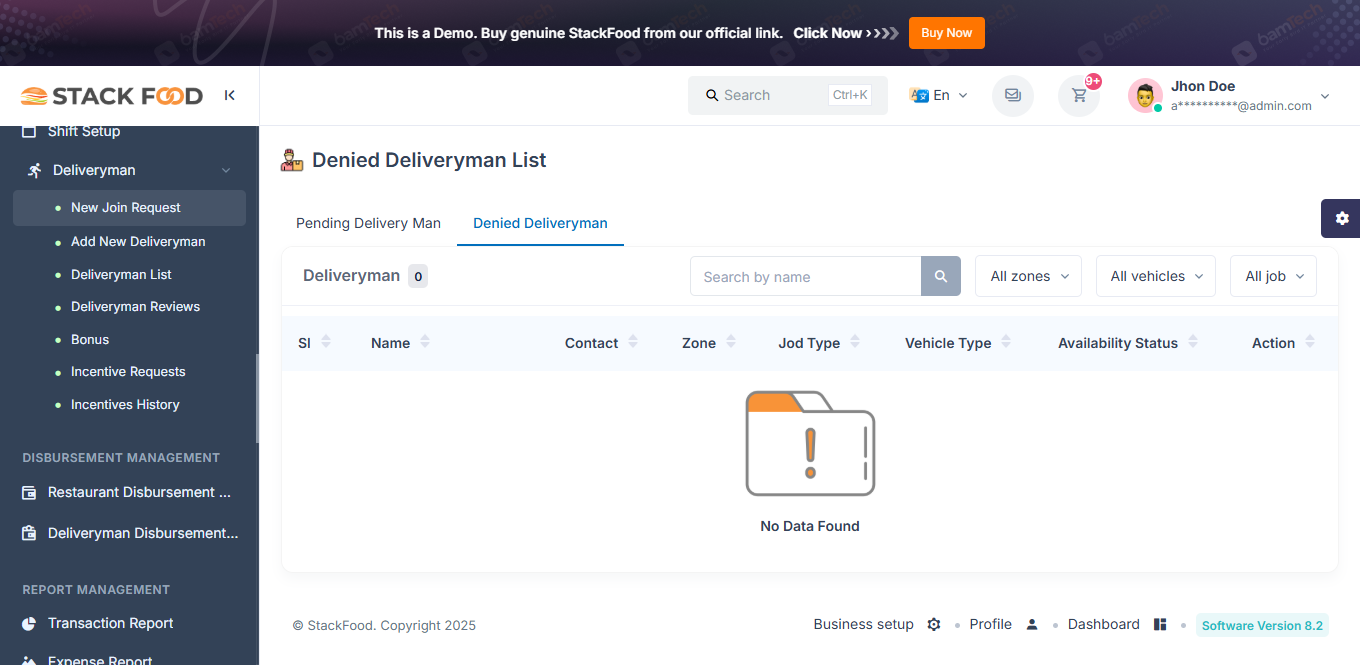Click the footer Profile person icon

1032,624
